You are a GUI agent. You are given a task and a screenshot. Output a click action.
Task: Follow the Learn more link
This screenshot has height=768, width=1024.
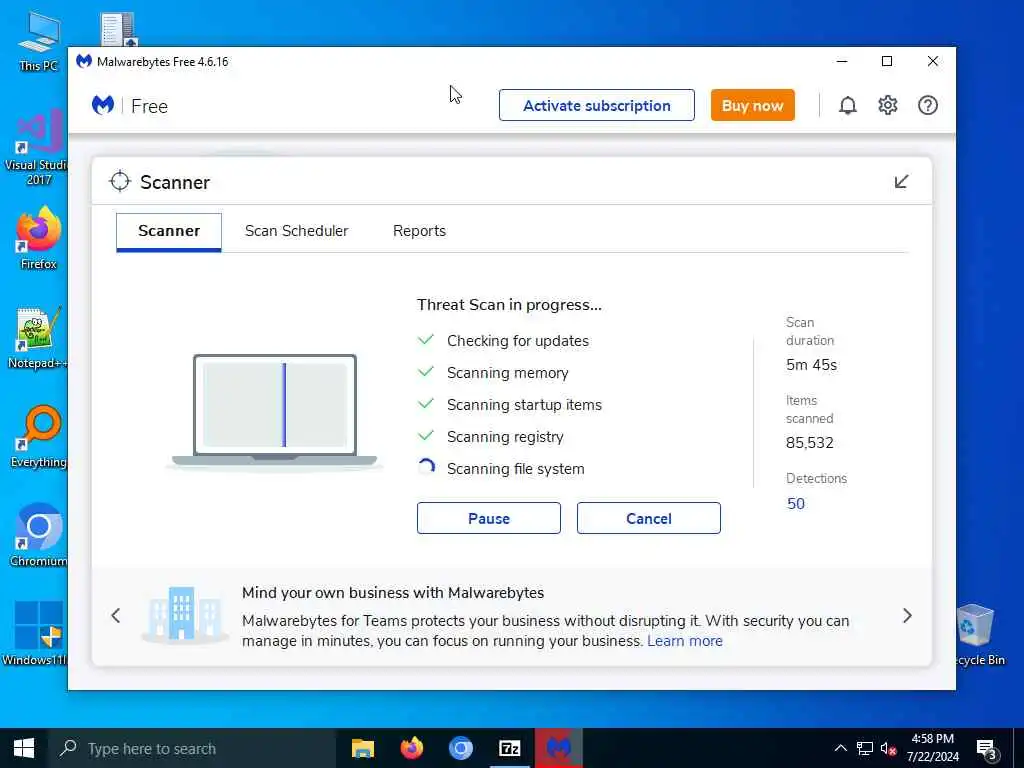(x=684, y=641)
